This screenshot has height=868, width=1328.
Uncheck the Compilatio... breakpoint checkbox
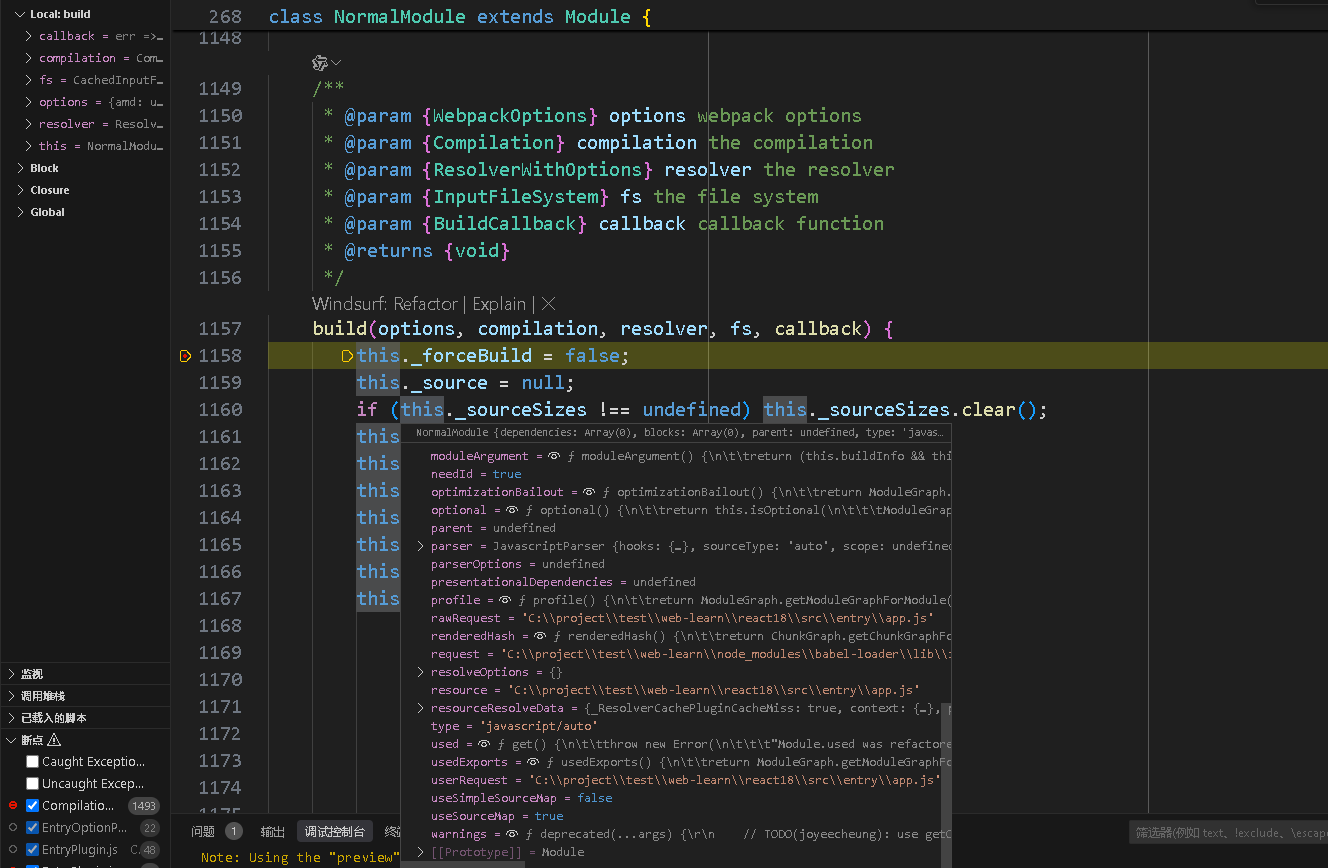point(32,806)
